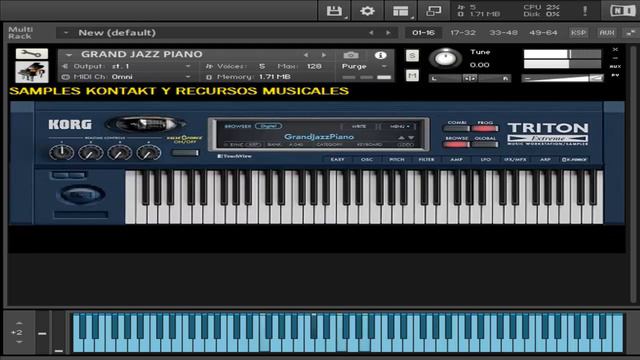640x360 pixels.
Task: Click the vacuum tube Valve Force display
Action: point(146,124)
